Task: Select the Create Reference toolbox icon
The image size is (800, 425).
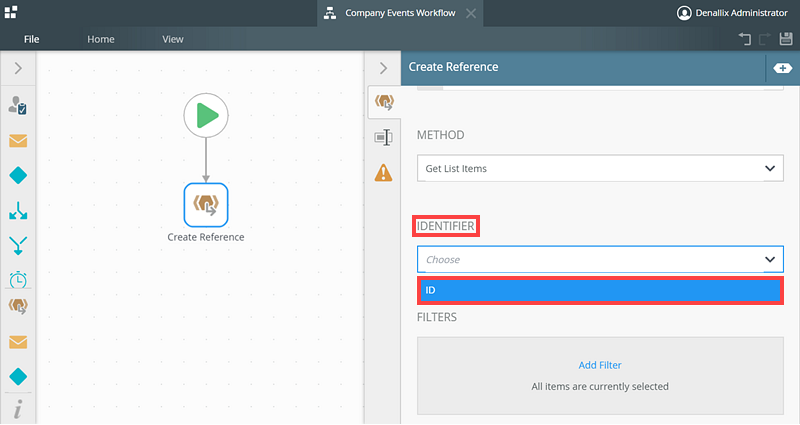Action: [x=18, y=306]
